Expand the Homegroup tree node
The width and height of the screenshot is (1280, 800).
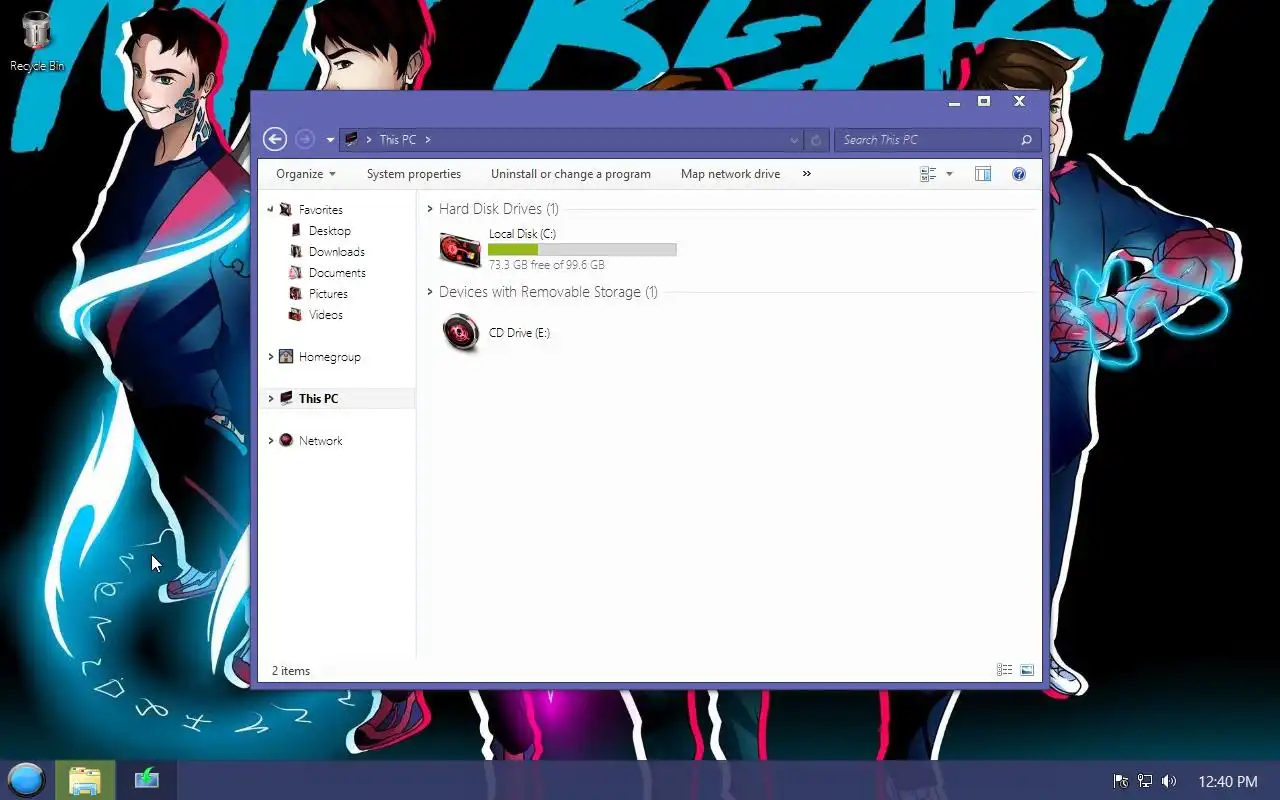[270, 357]
